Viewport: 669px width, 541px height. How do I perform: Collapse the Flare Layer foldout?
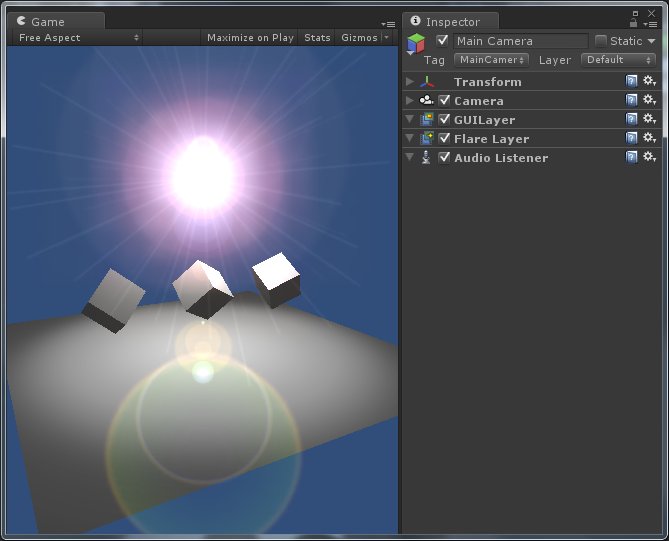pyautogui.click(x=410, y=138)
